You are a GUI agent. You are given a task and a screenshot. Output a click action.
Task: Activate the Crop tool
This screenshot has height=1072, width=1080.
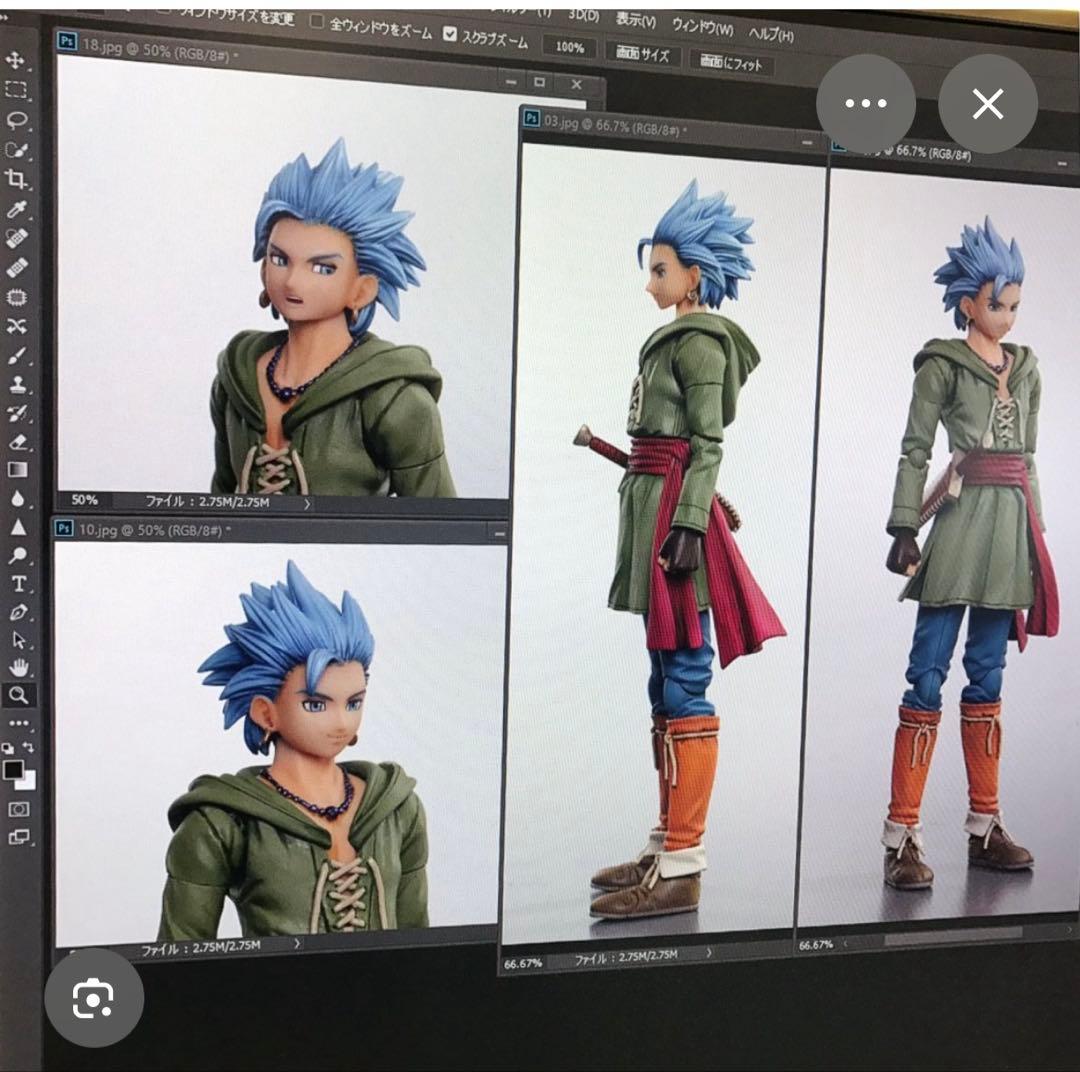(x=16, y=179)
